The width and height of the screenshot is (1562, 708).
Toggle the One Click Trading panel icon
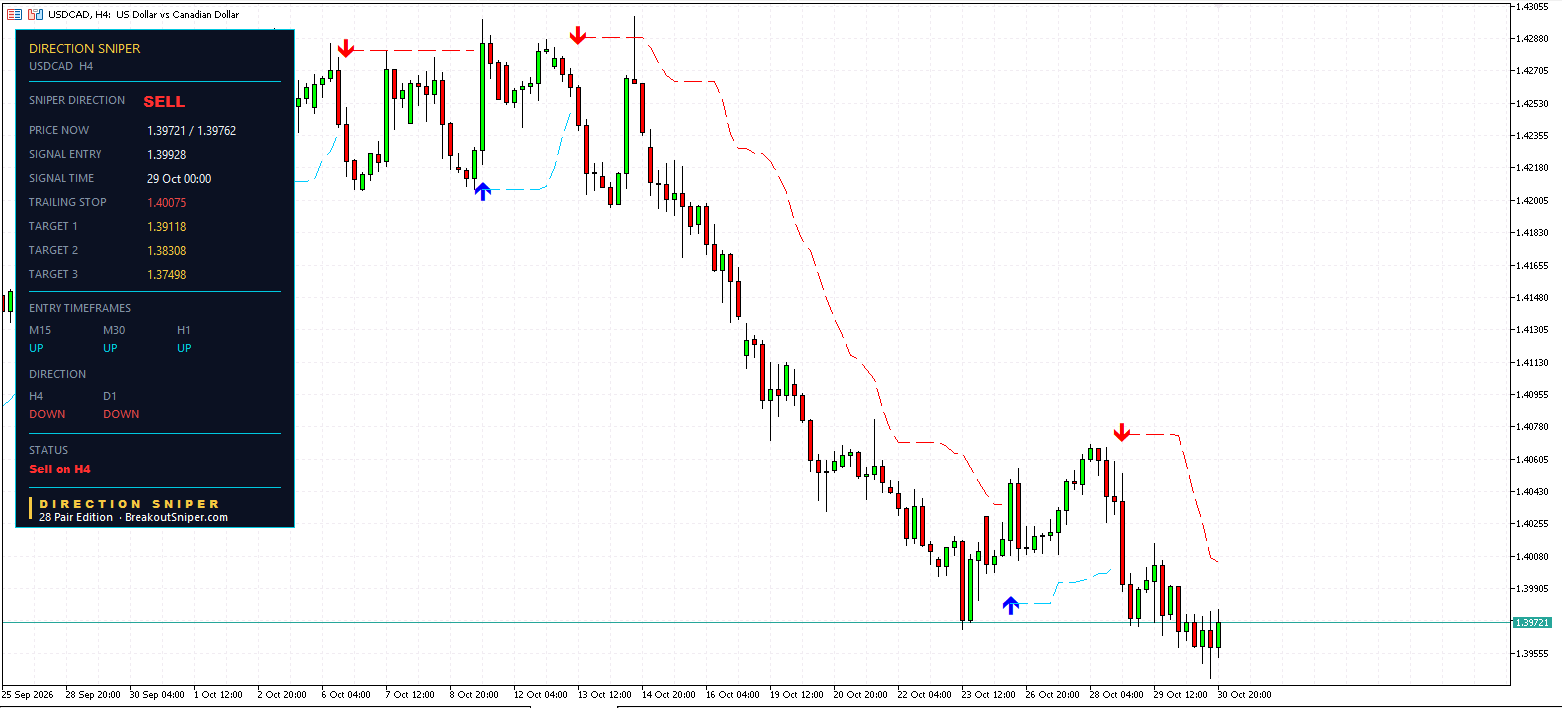[x=35, y=14]
